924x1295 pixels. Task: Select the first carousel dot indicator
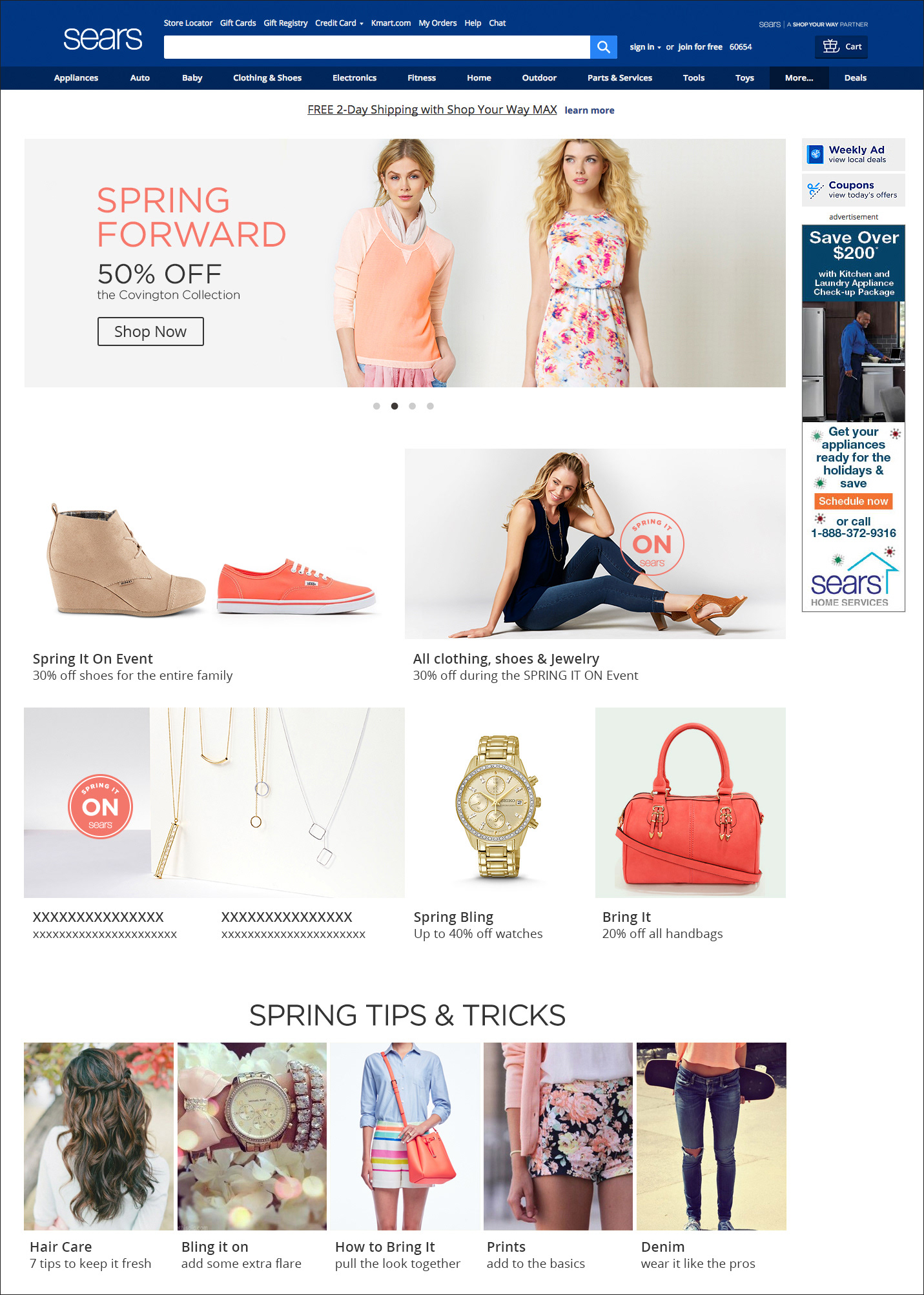click(376, 406)
